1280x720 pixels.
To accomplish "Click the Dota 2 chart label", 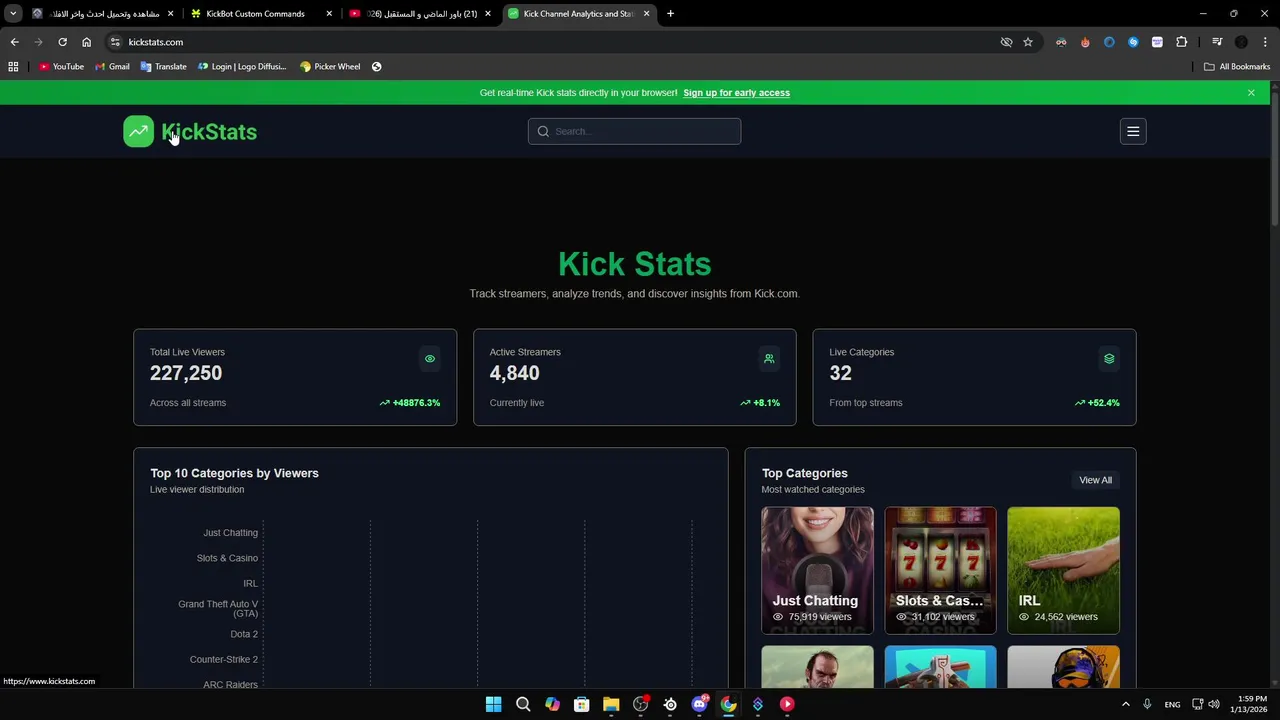I will point(244,634).
